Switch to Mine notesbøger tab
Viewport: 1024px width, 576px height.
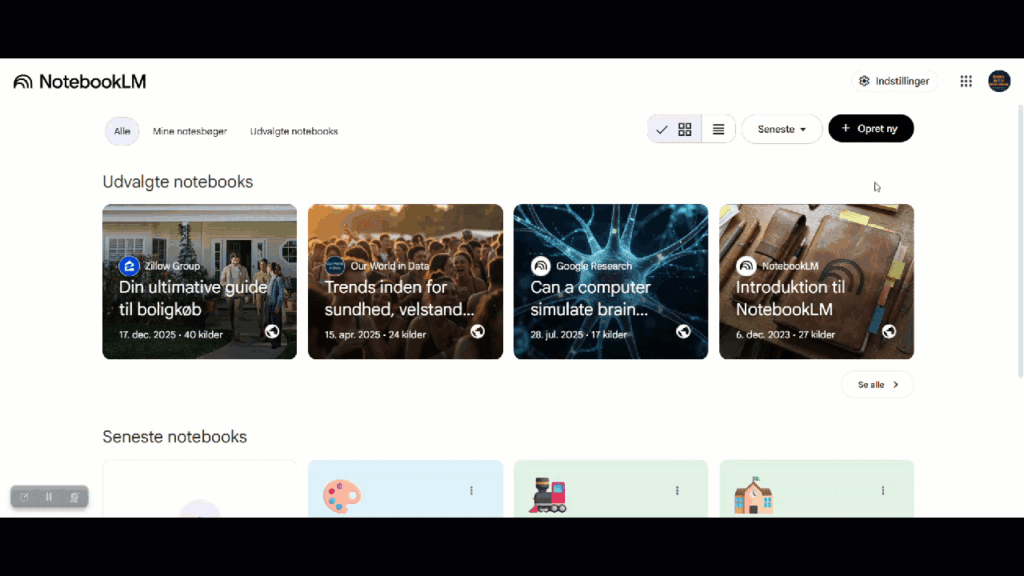[x=190, y=131]
